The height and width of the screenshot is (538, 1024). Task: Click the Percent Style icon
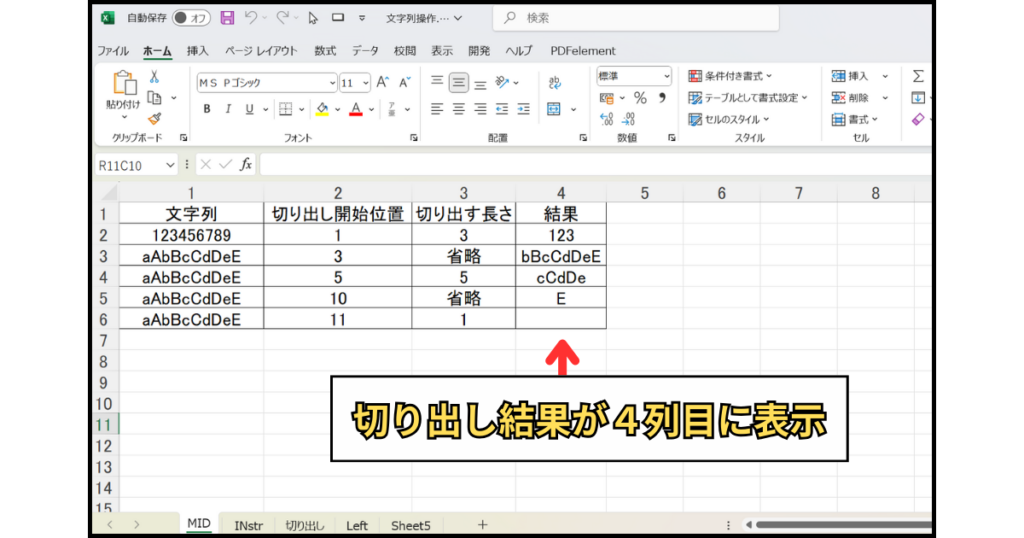pyautogui.click(x=640, y=98)
